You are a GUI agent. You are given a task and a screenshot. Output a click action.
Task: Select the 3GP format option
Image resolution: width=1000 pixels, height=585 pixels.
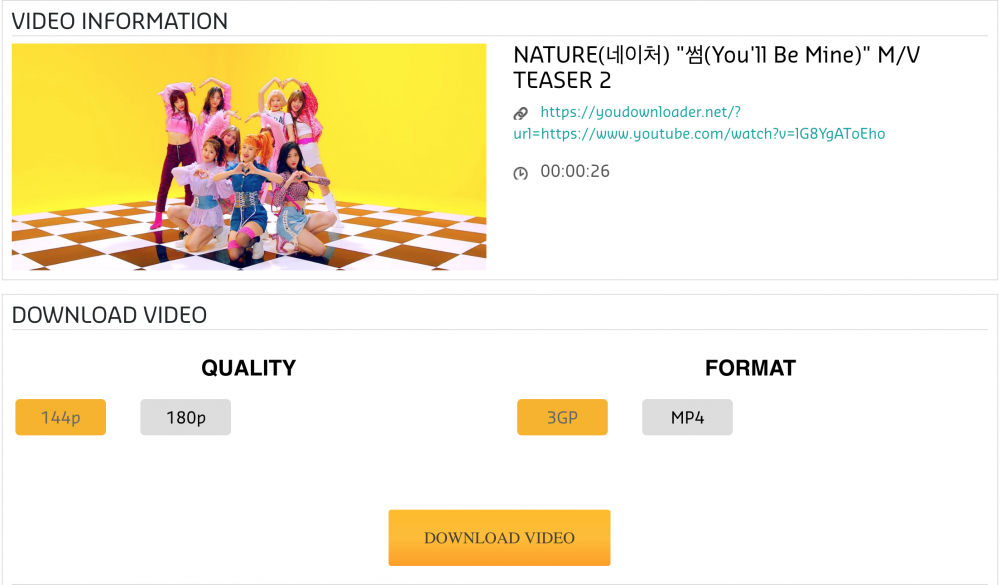tap(562, 417)
